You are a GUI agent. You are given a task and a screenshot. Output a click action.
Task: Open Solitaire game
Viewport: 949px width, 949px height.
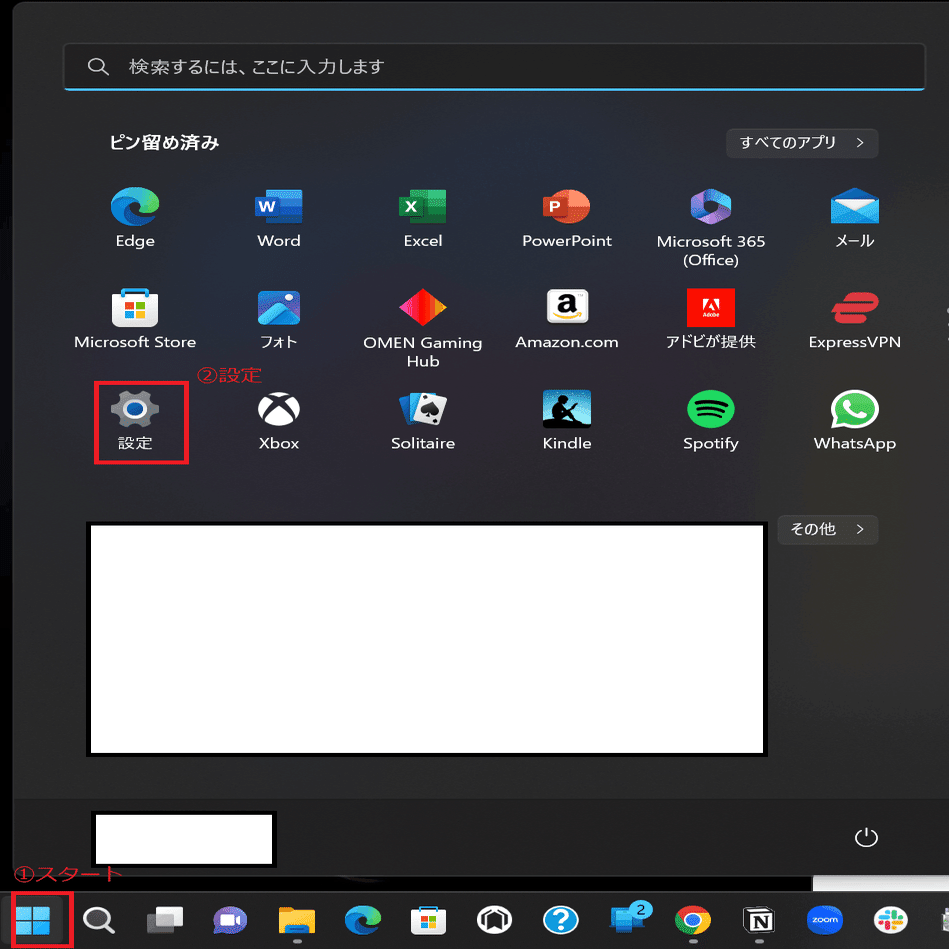422,420
